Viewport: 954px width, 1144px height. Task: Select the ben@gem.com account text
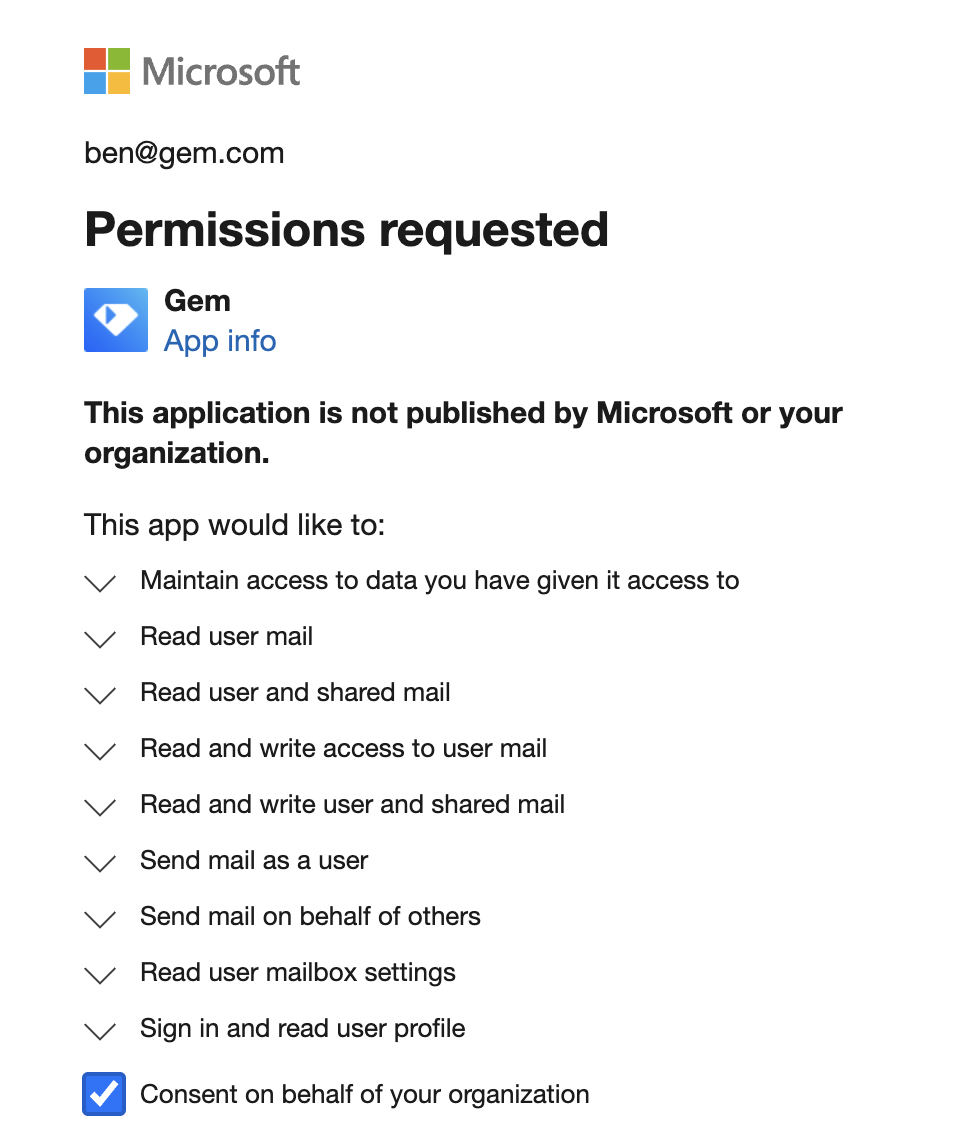pyautogui.click(x=184, y=153)
